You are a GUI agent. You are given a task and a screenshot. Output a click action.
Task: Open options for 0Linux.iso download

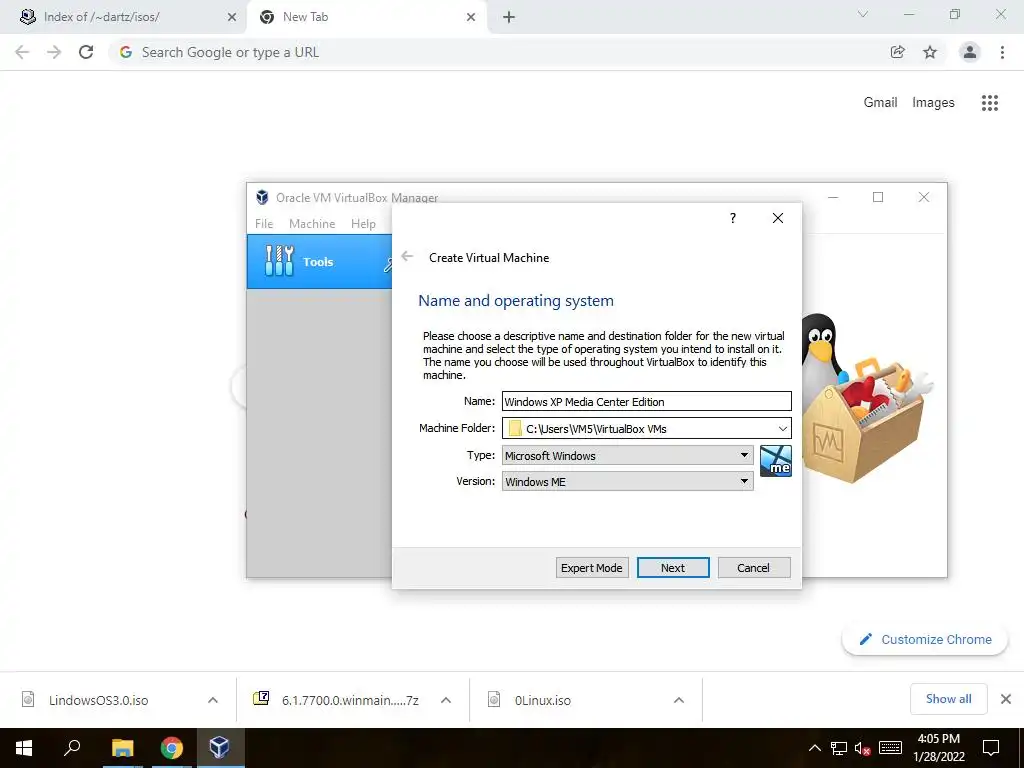coord(679,700)
